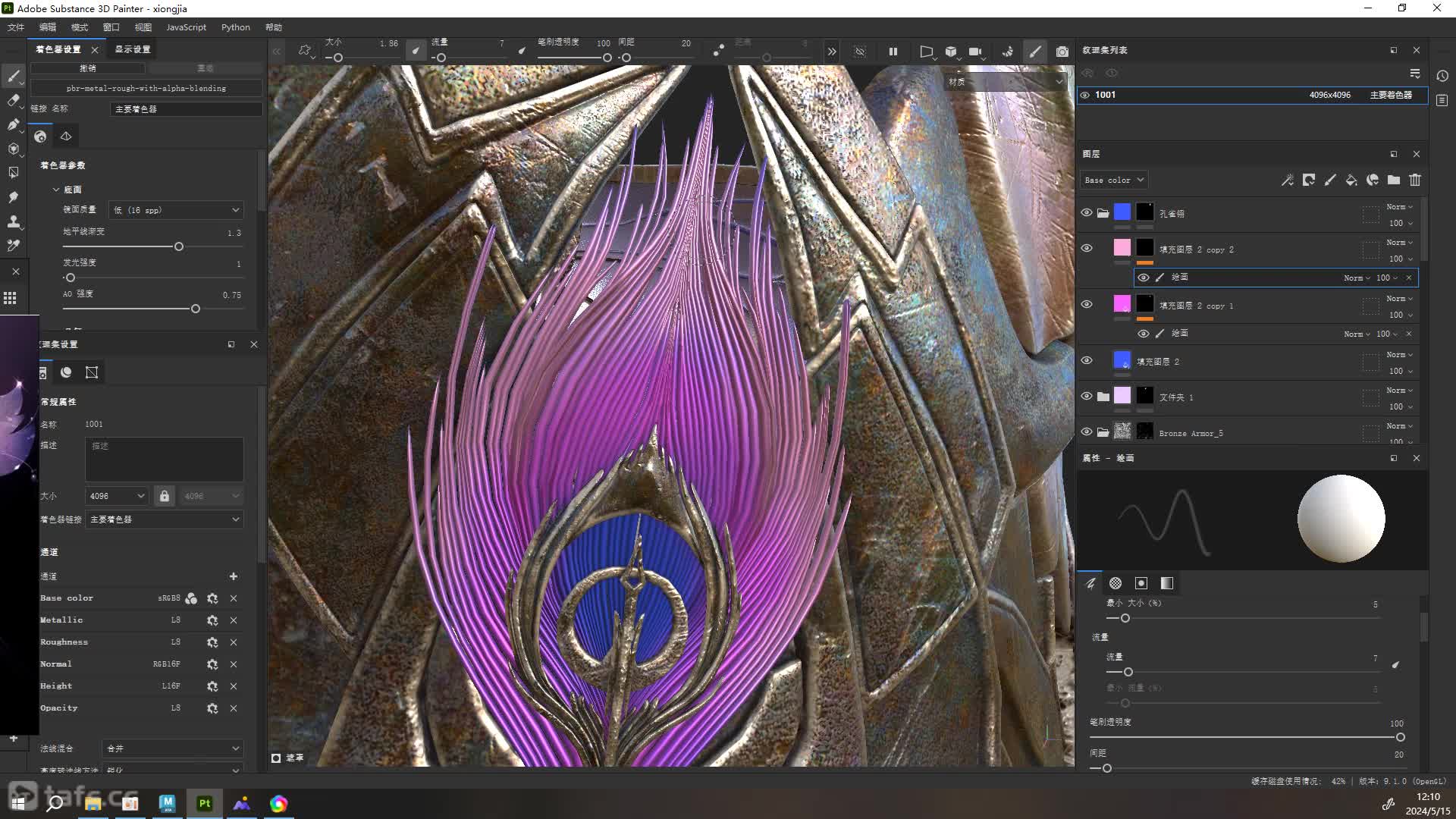1456x819 pixels.
Task: Remove the Metallic channel
Action: pyautogui.click(x=234, y=620)
